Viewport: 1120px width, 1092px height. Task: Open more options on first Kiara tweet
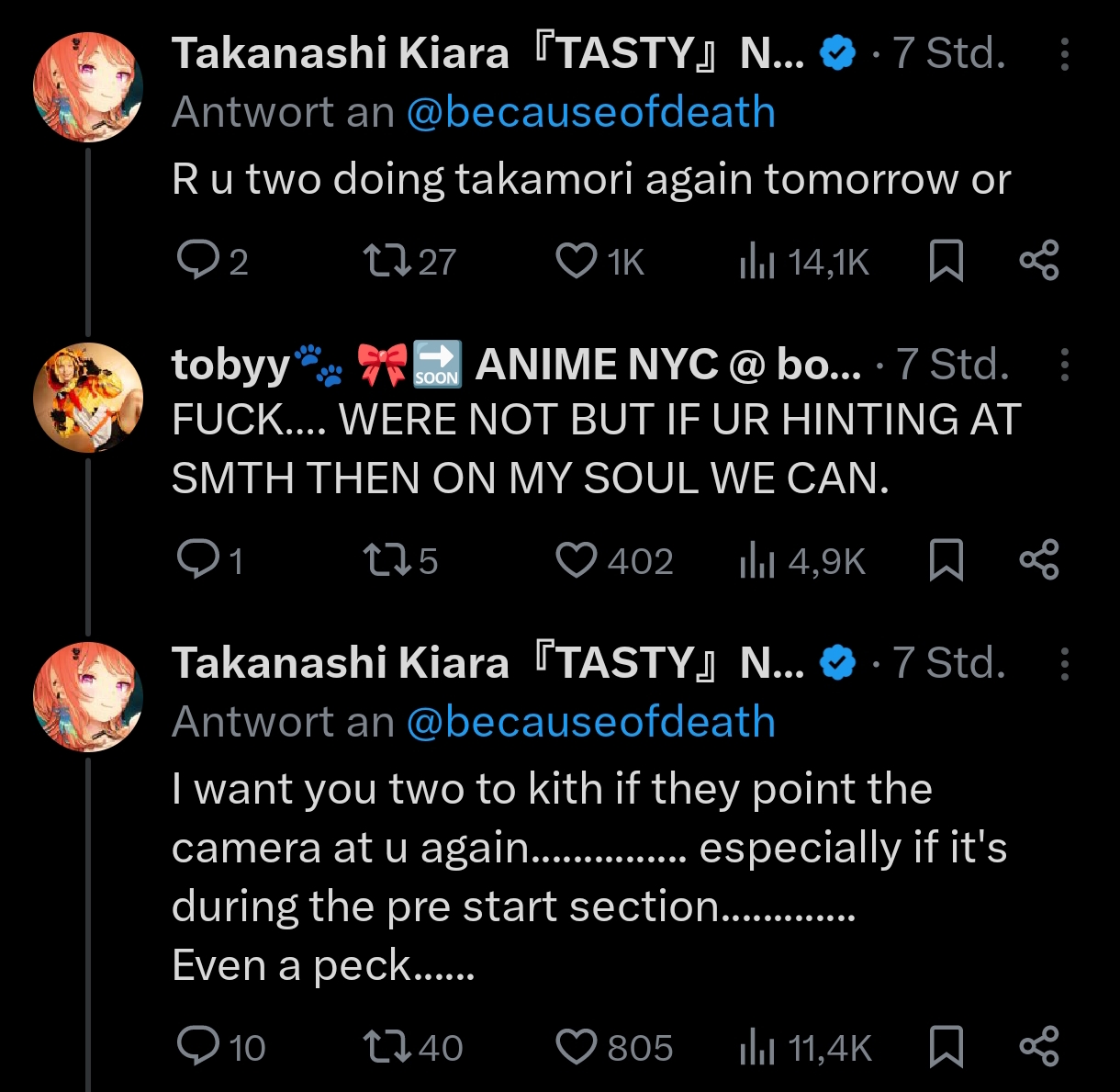[x=1064, y=55]
